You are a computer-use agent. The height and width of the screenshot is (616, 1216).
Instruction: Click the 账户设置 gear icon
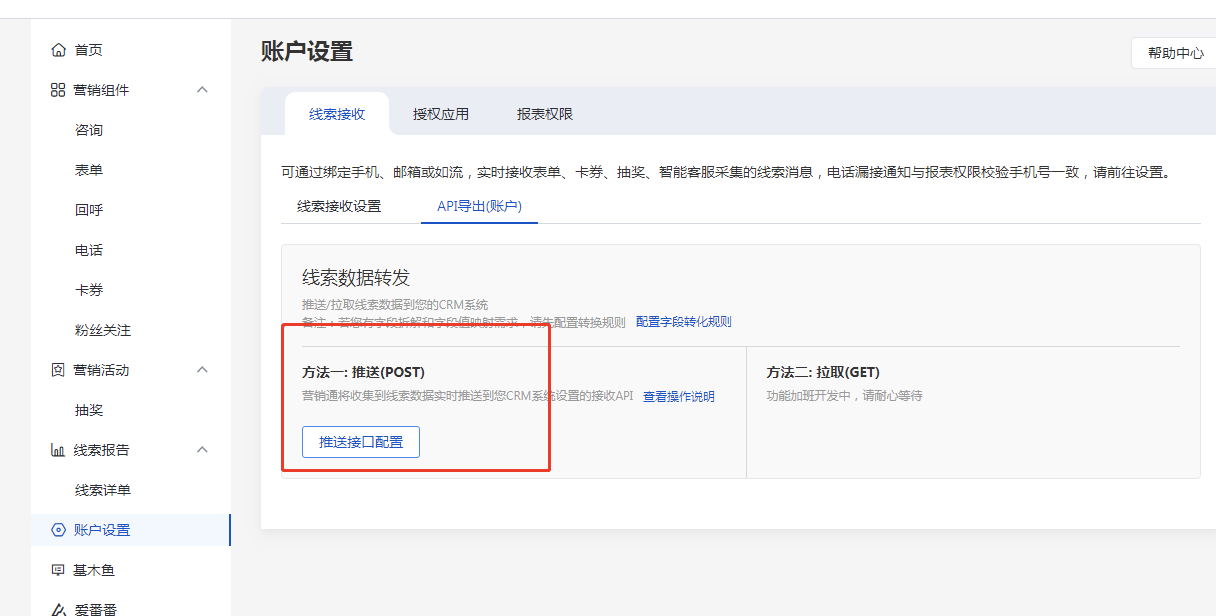58,530
